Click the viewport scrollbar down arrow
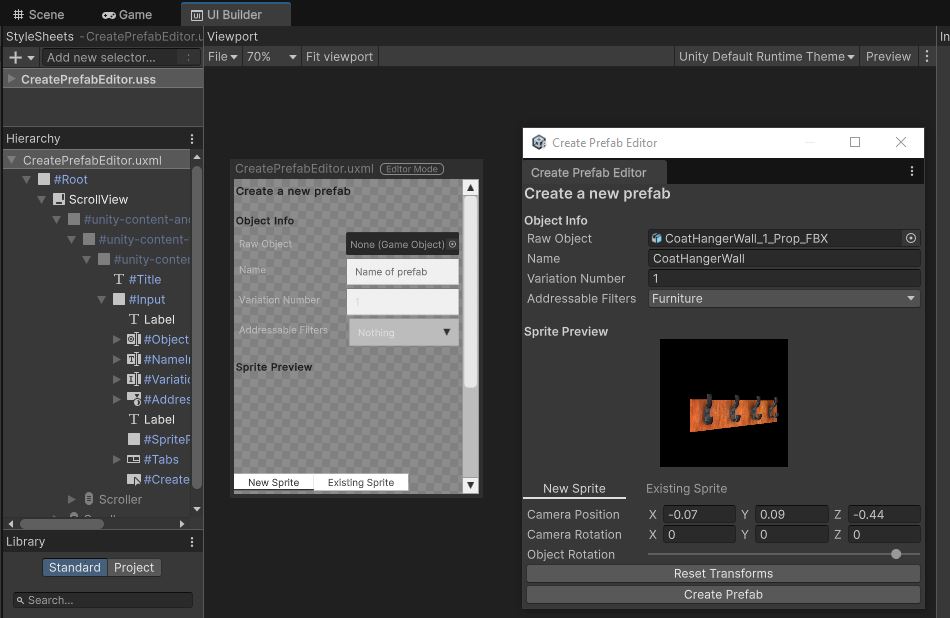950x618 pixels. coord(470,485)
